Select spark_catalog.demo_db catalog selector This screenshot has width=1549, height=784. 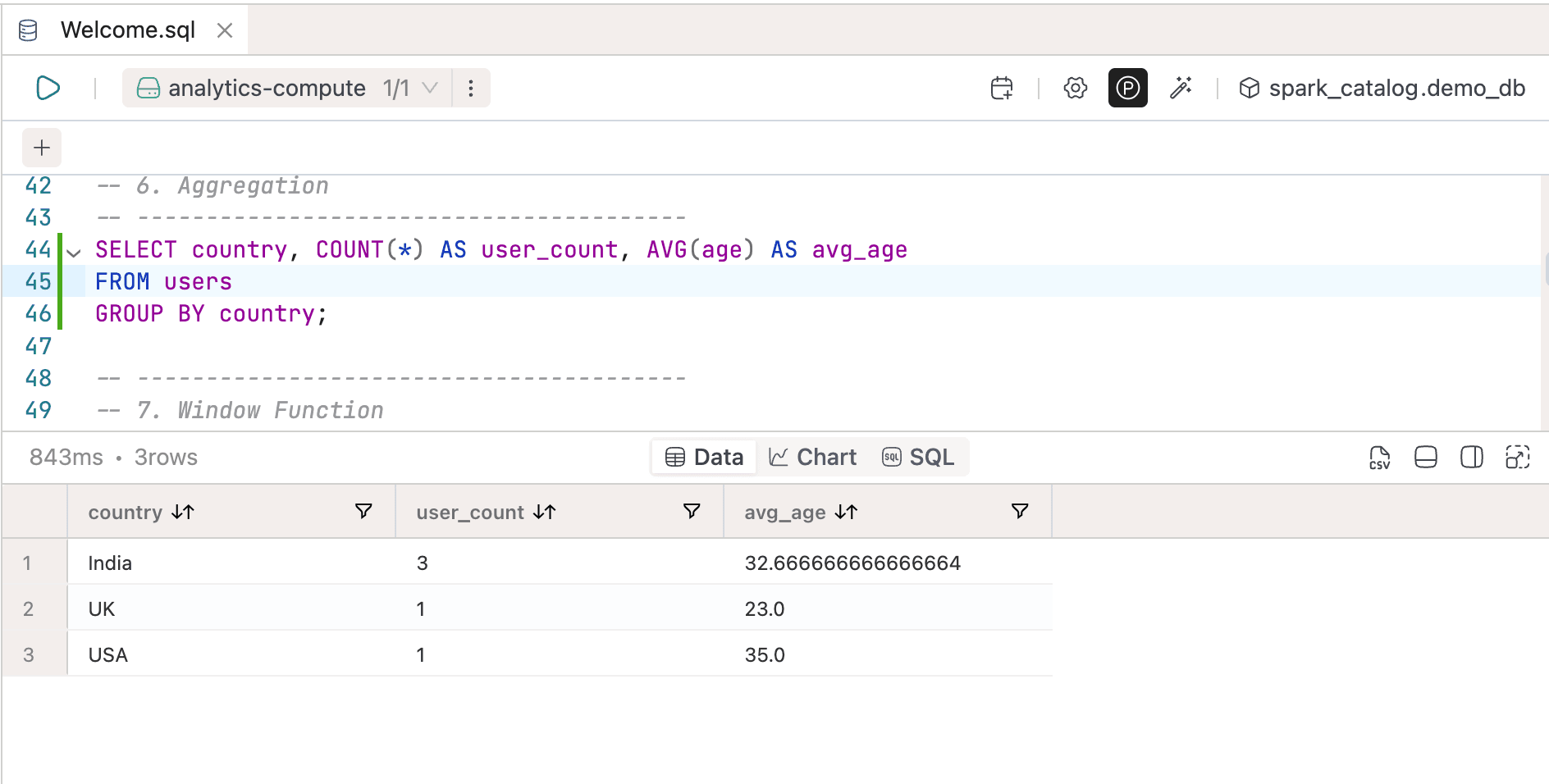point(1382,88)
